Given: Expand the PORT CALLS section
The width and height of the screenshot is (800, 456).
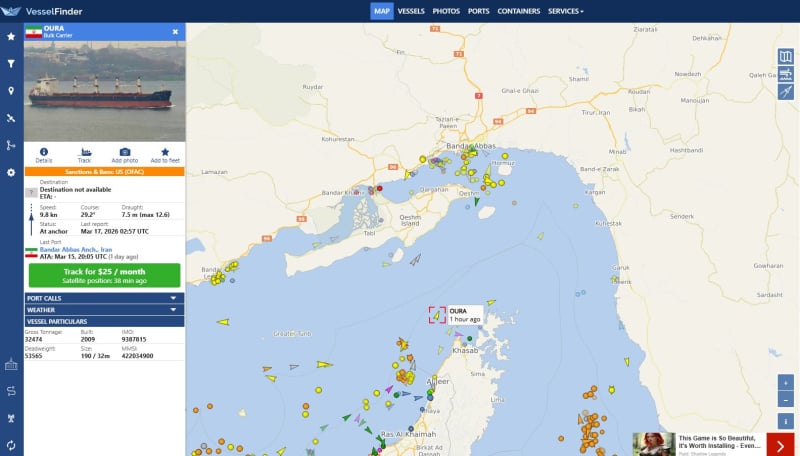Looking at the screenshot, I should (104, 298).
